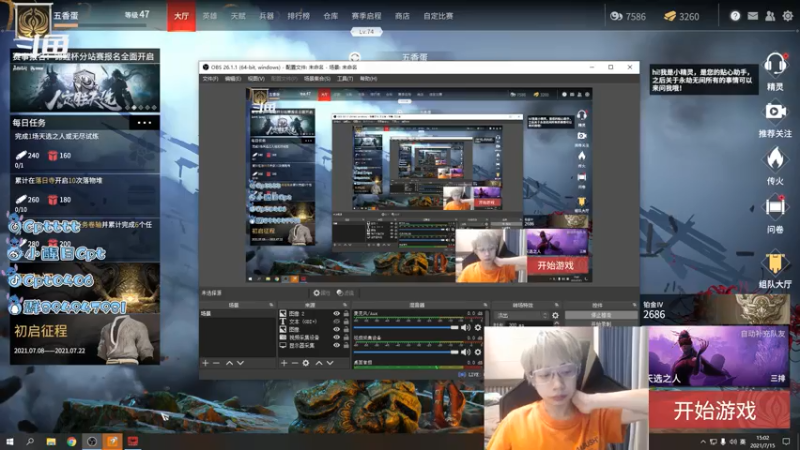The height and width of the screenshot is (450, 800).
Task: Expand 每日任务 three-dots menu
Action: [144, 122]
